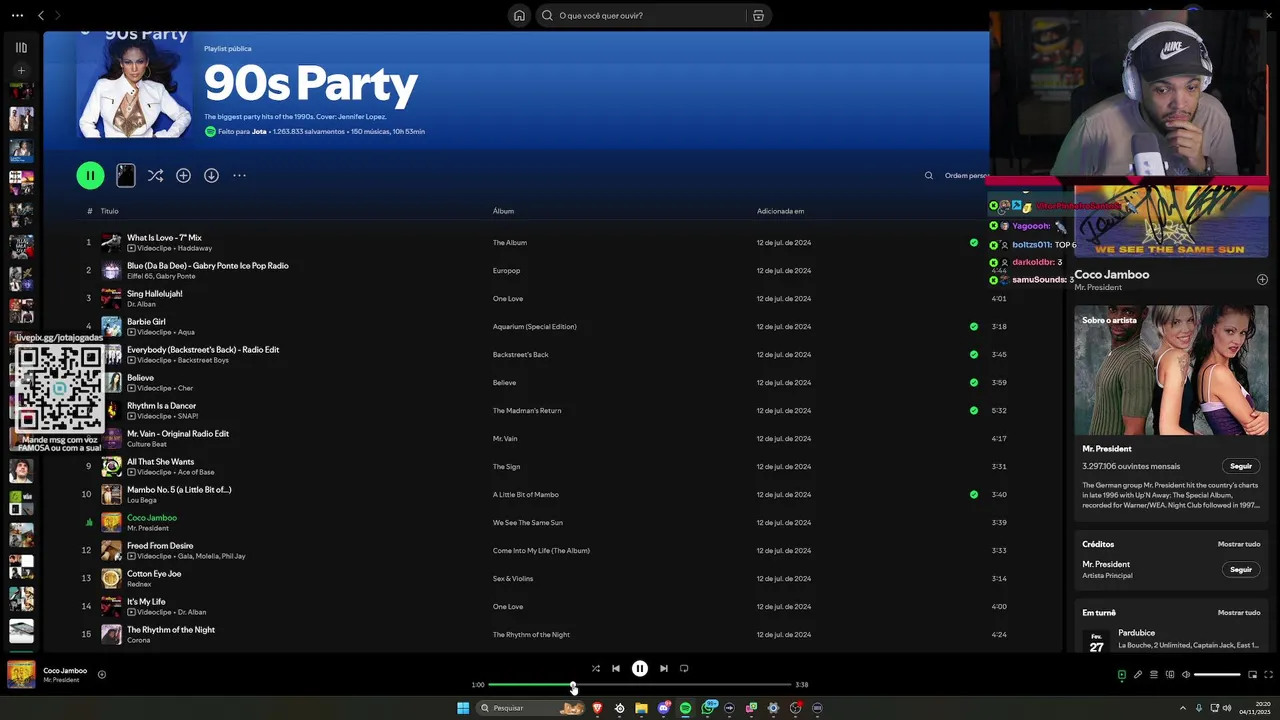Add Coco Jamboo to library in right panel

pos(1262,279)
